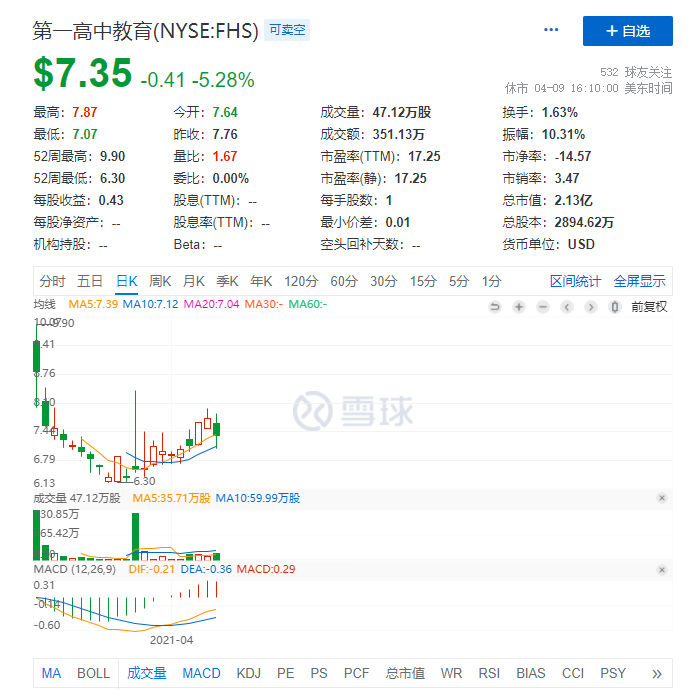Switch to the 分时 chart tab
This screenshot has height=698, width=692.
point(52,281)
